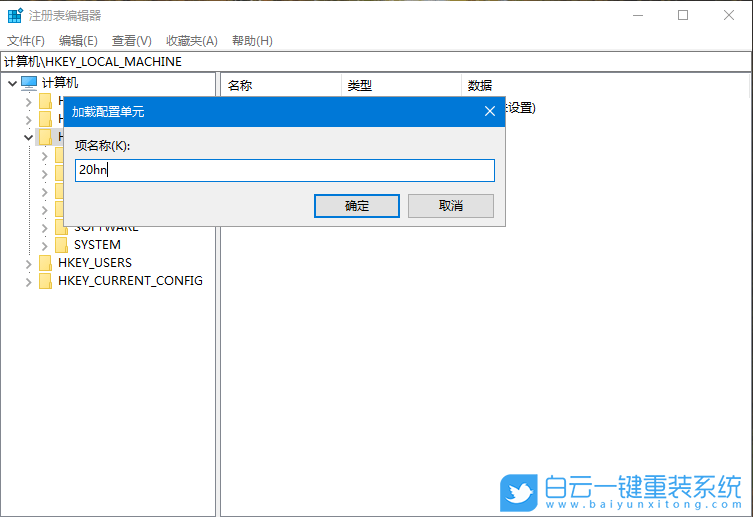Expand the SOFTWARE key partly behind dialog
This screenshot has height=517, width=753.
(x=45, y=228)
